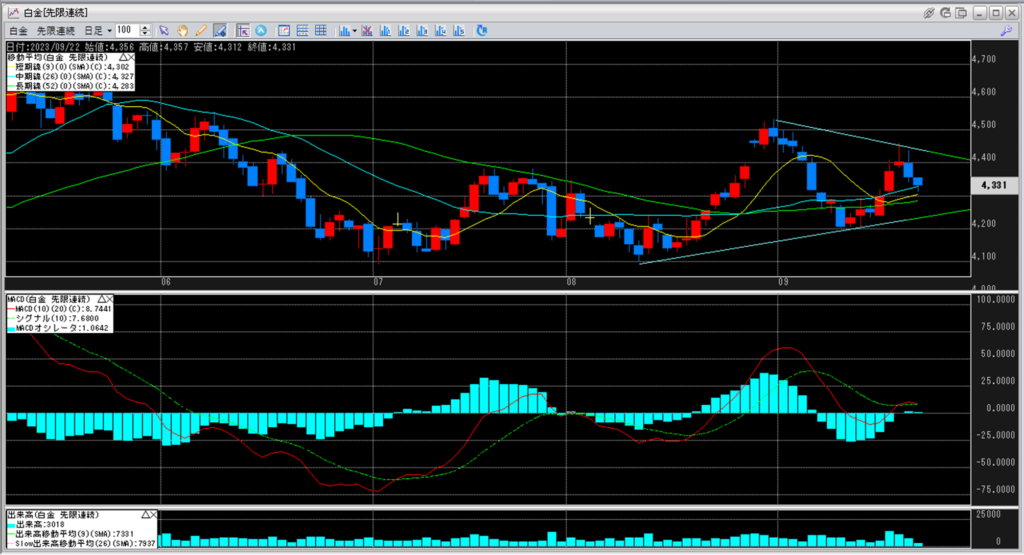Click the 先限連続 contract menu item
This screenshot has width=1024, height=555.
(x=55, y=31)
